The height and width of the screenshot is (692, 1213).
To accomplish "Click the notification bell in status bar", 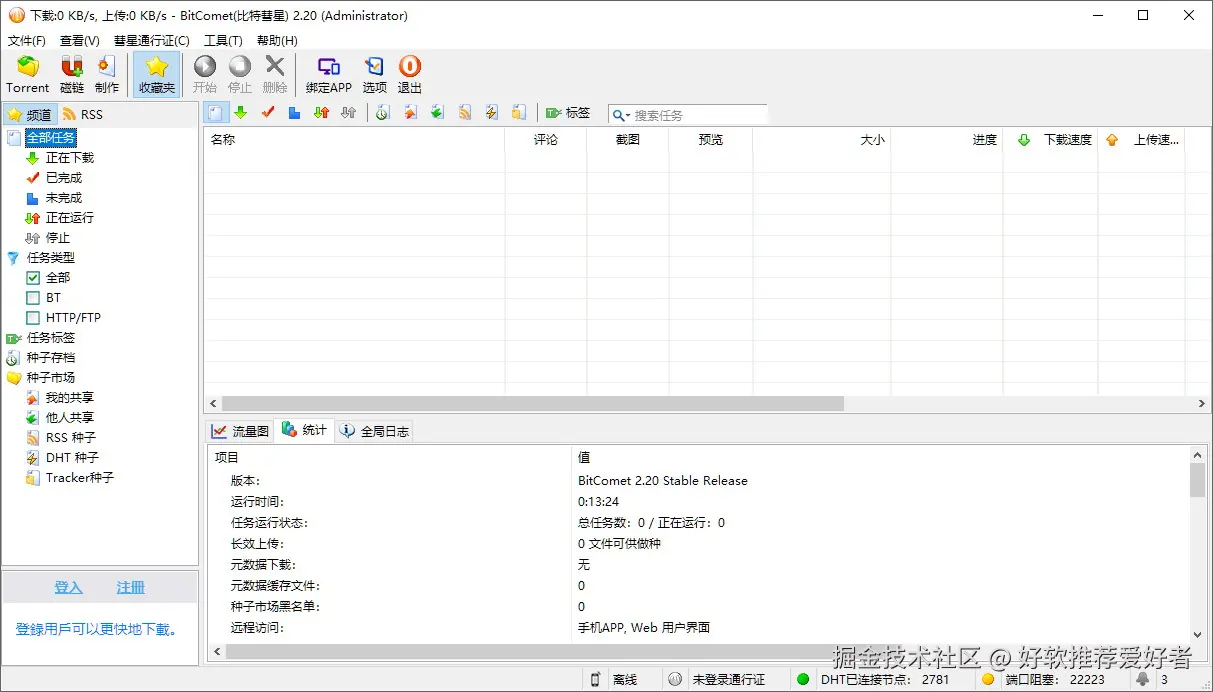I will click(1142, 680).
